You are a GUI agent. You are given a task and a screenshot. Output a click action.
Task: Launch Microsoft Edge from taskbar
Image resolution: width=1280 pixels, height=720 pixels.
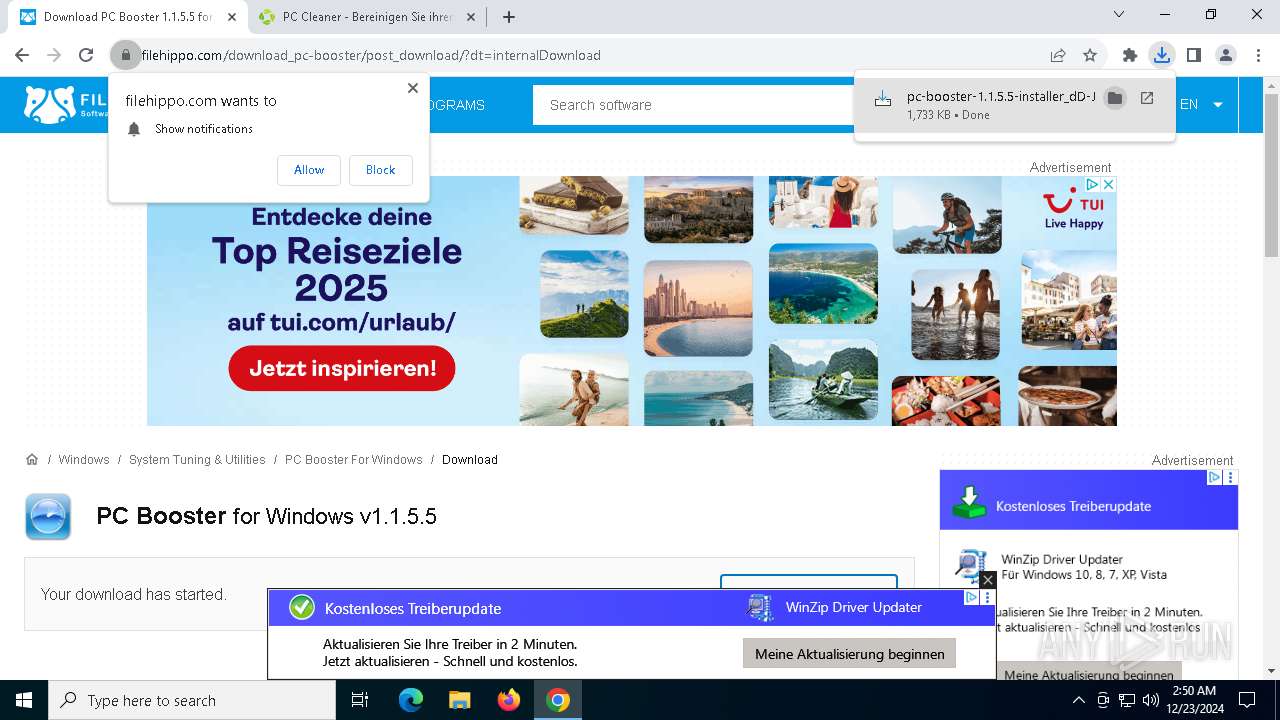411,700
